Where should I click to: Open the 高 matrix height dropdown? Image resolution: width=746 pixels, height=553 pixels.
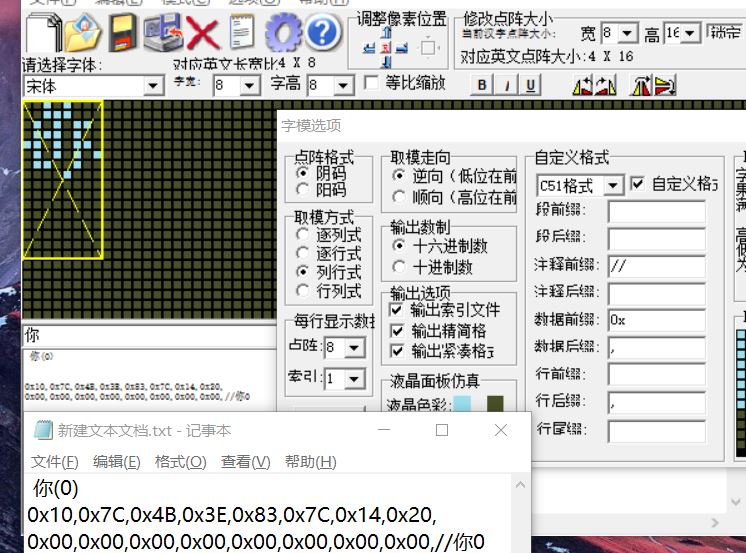pyautogui.click(x=690, y=33)
